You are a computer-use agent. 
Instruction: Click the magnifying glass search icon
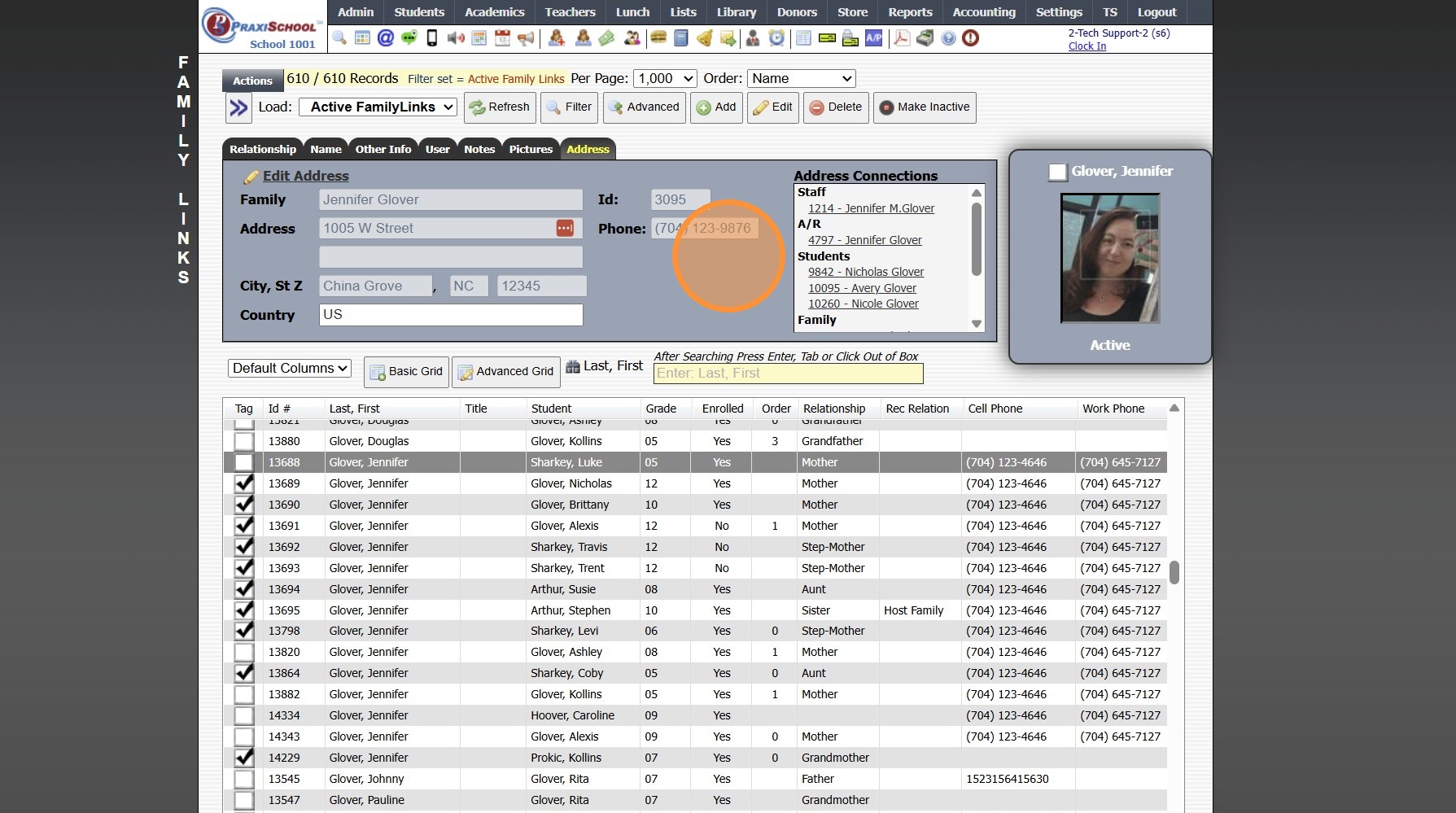(x=339, y=38)
